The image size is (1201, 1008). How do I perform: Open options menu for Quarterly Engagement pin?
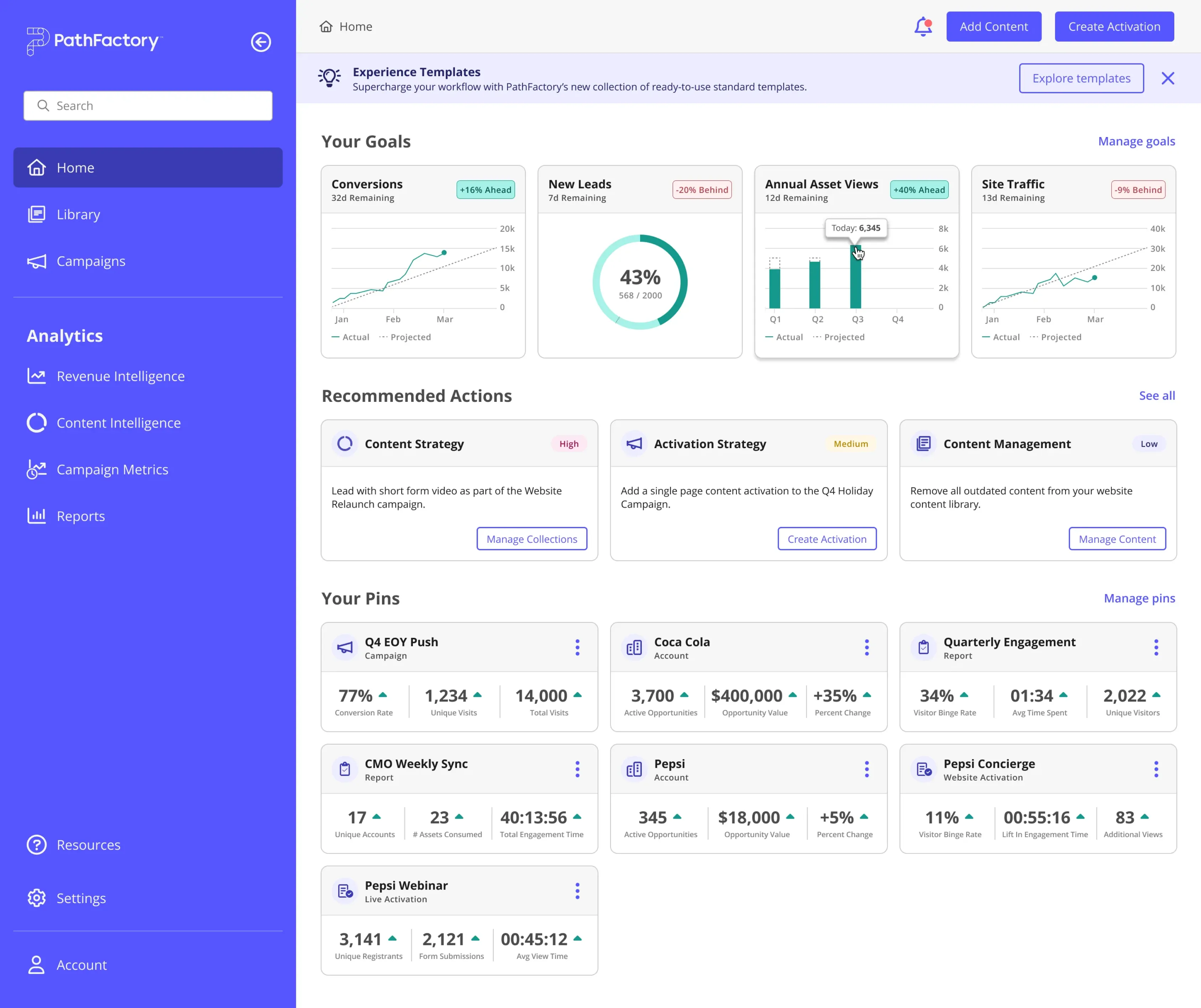pos(1157,647)
